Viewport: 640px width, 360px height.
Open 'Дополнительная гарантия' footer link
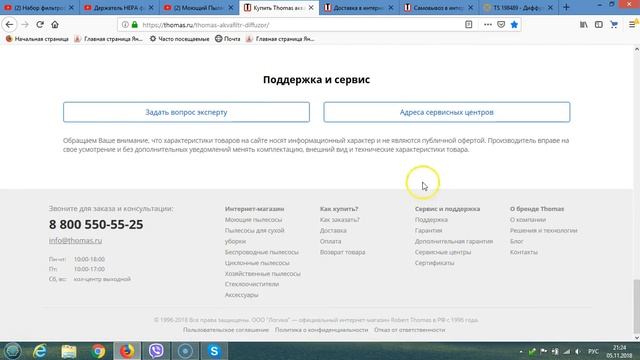tap(454, 241)
